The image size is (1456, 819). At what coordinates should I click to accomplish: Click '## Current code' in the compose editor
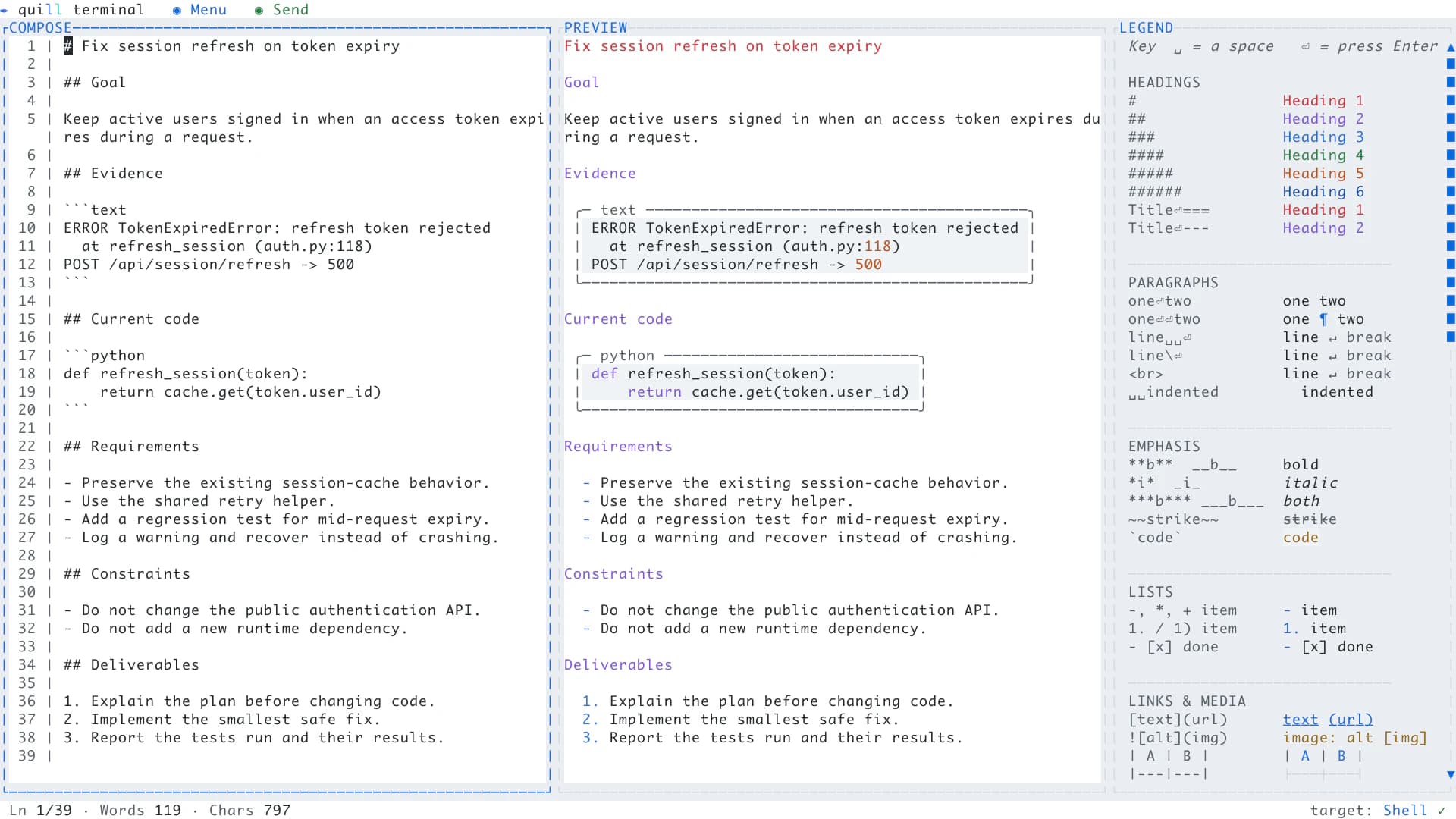(131, 318)
